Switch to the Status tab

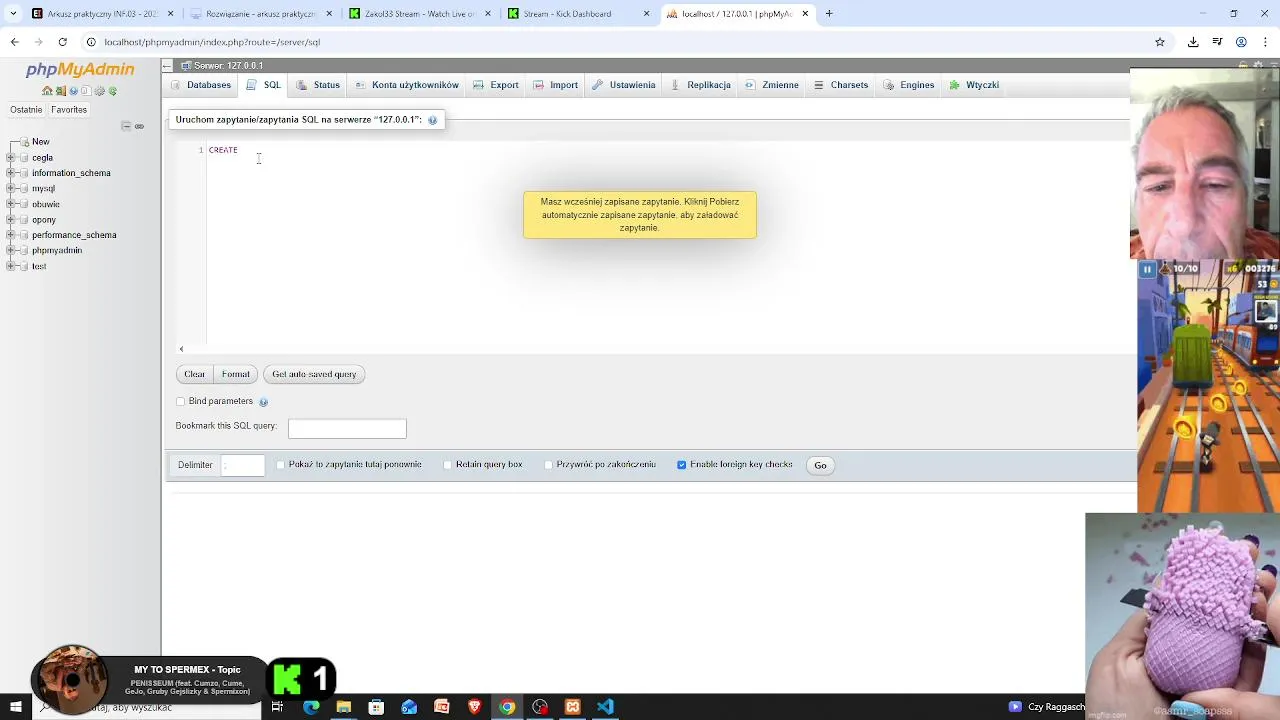point(319,85)
